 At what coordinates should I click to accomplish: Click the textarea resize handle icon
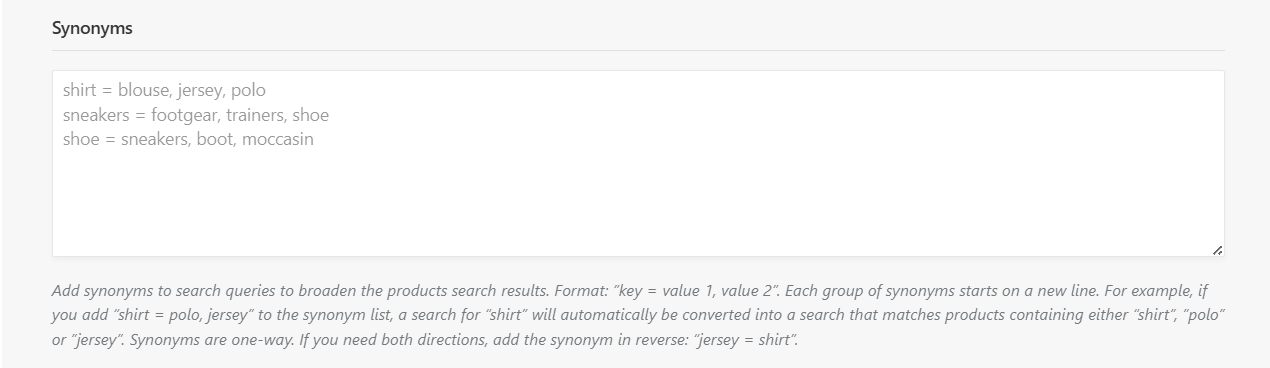click(x=1217, y=250)
